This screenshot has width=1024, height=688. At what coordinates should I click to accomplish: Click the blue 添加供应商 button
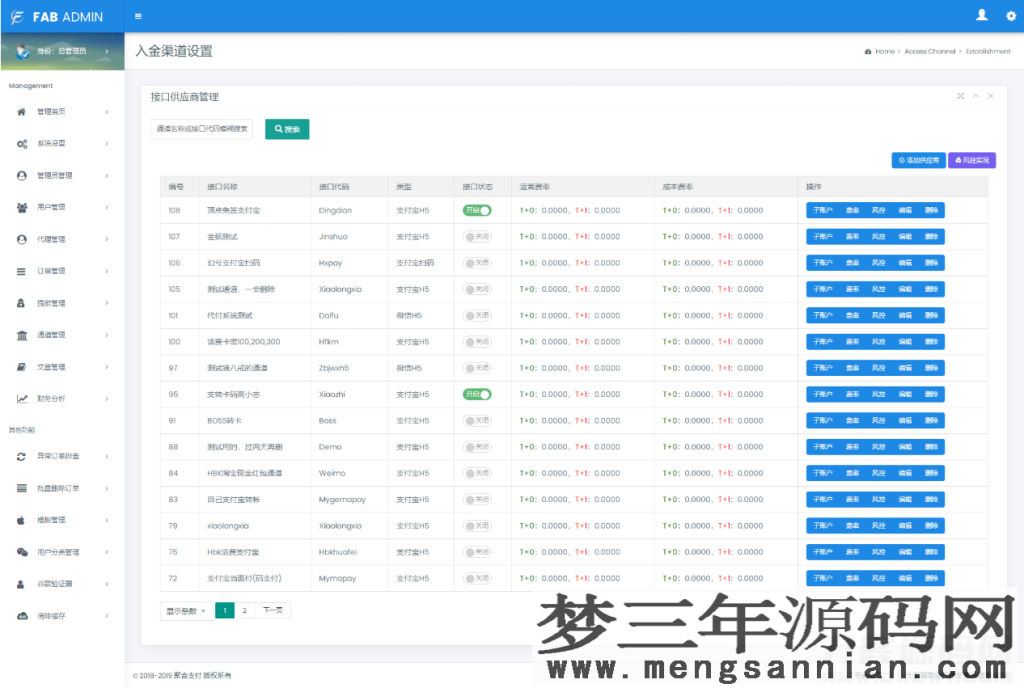pos(918,160)
